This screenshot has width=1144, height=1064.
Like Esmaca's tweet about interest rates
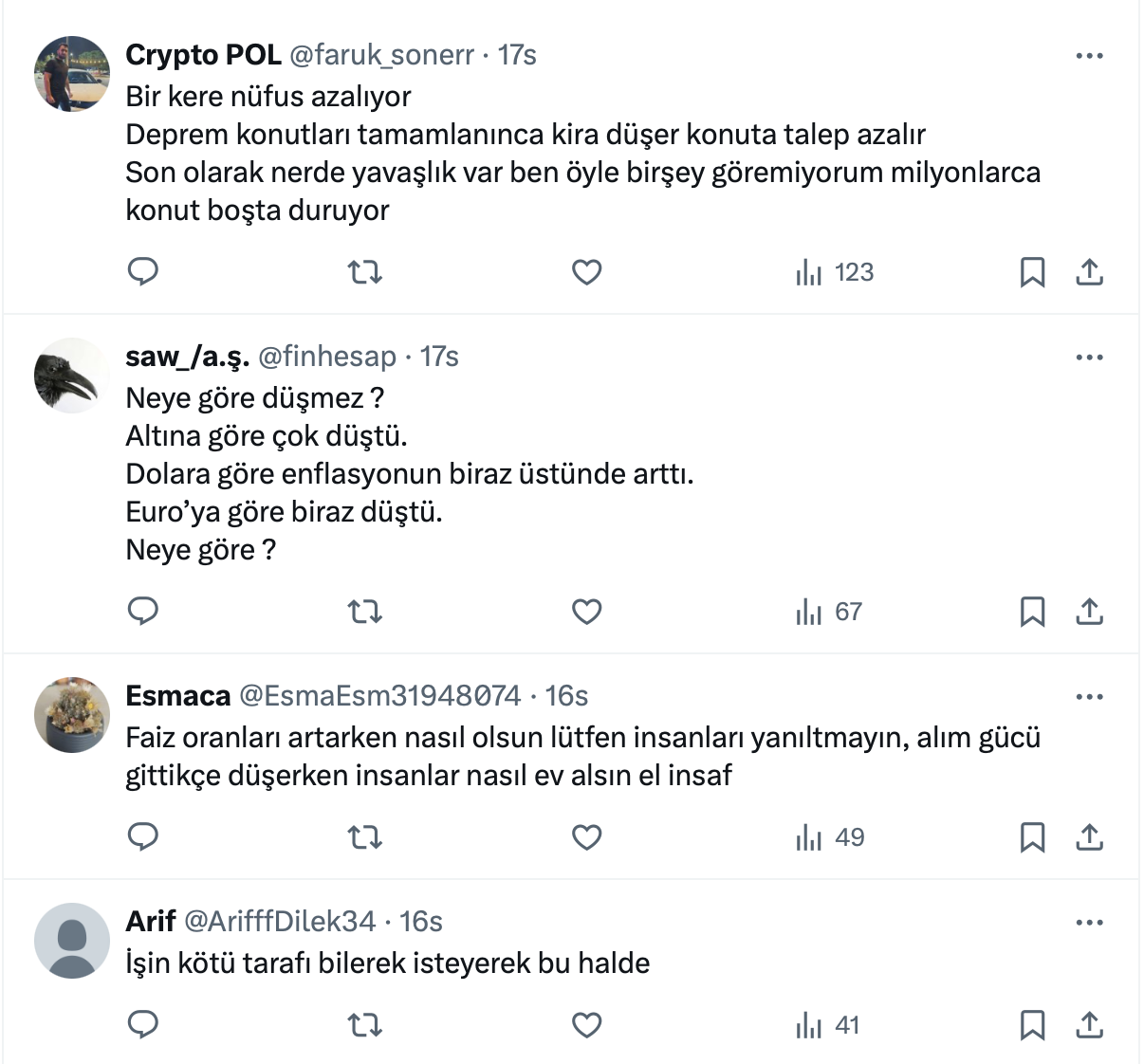pos(586,838)
